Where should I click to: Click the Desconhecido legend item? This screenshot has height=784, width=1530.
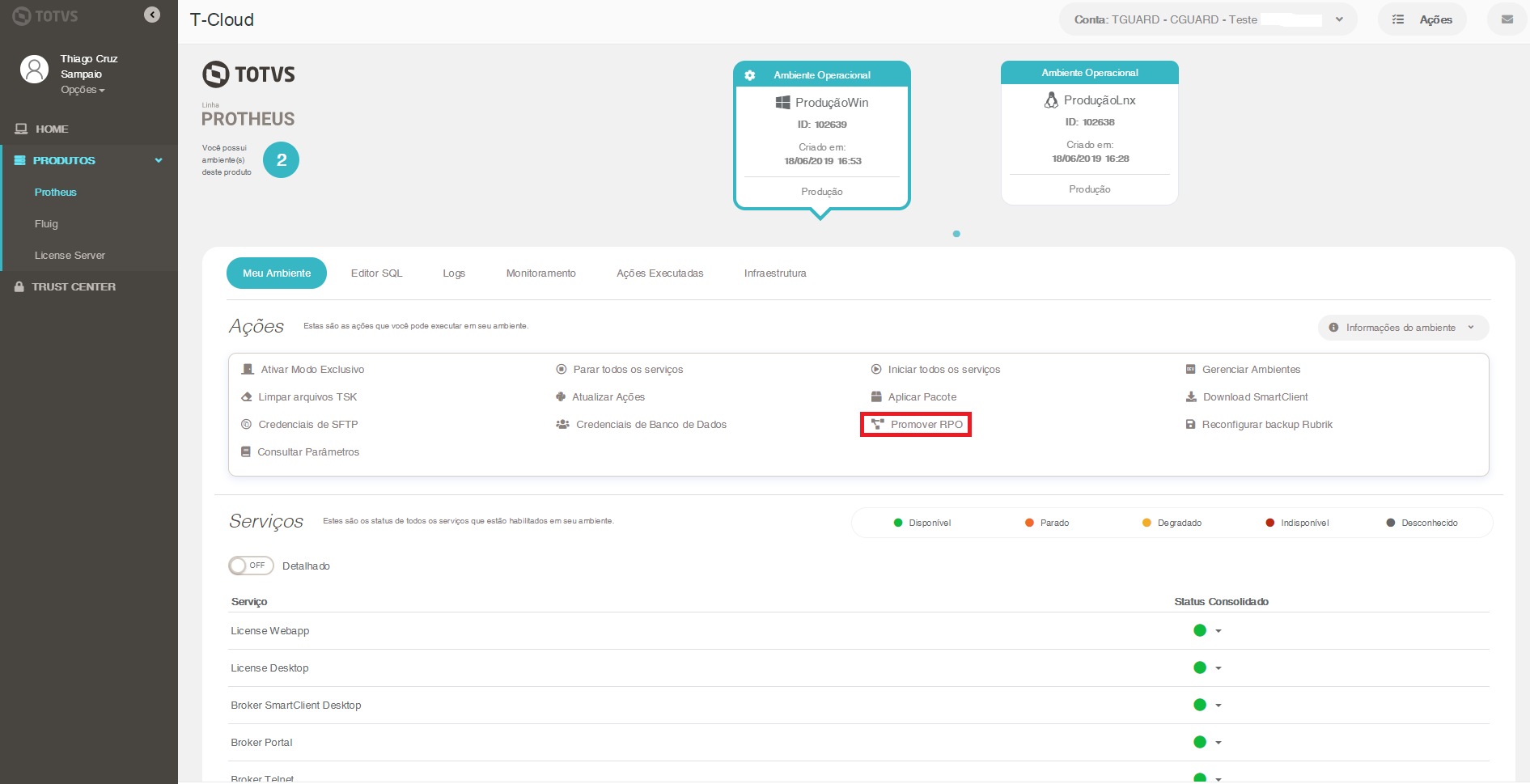coord(1422,523)
